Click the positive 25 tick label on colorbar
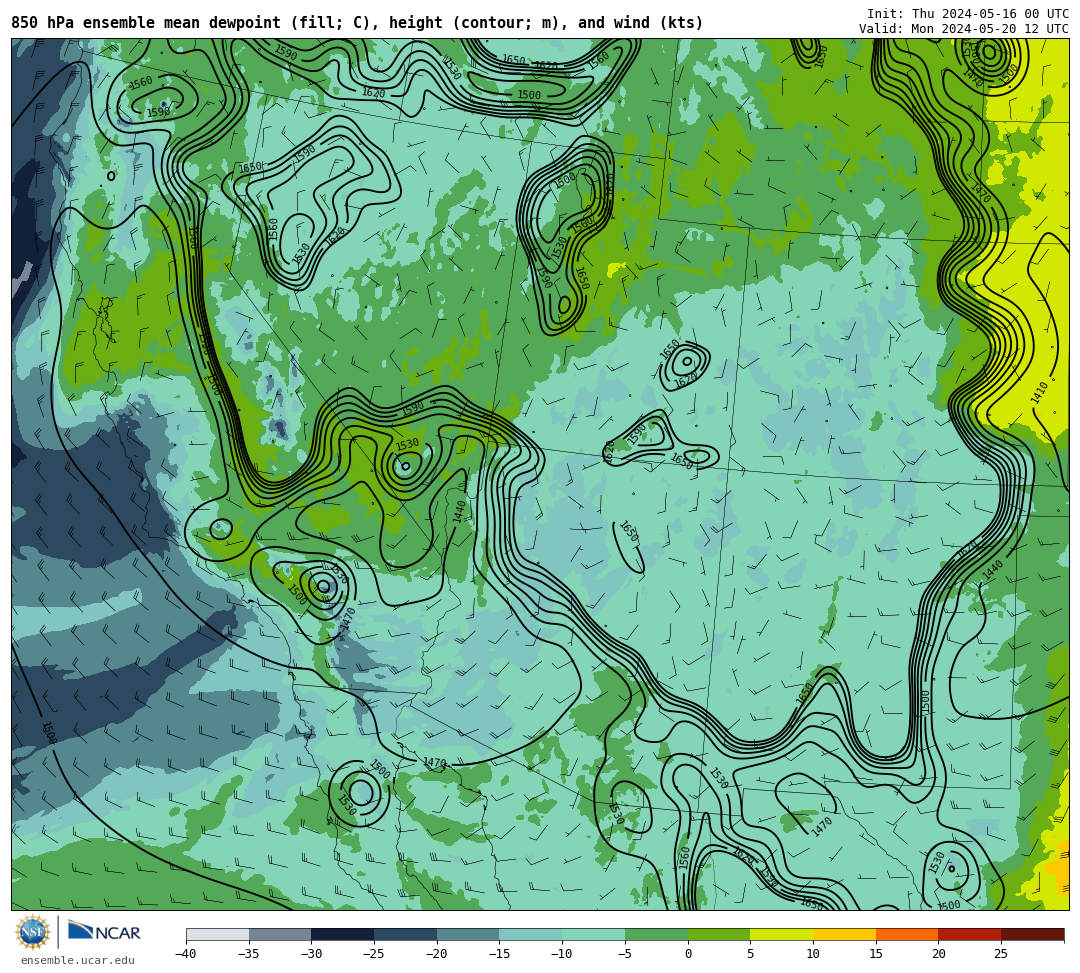The height and width of the screenshot is (973, 1080). point(1001,954)
